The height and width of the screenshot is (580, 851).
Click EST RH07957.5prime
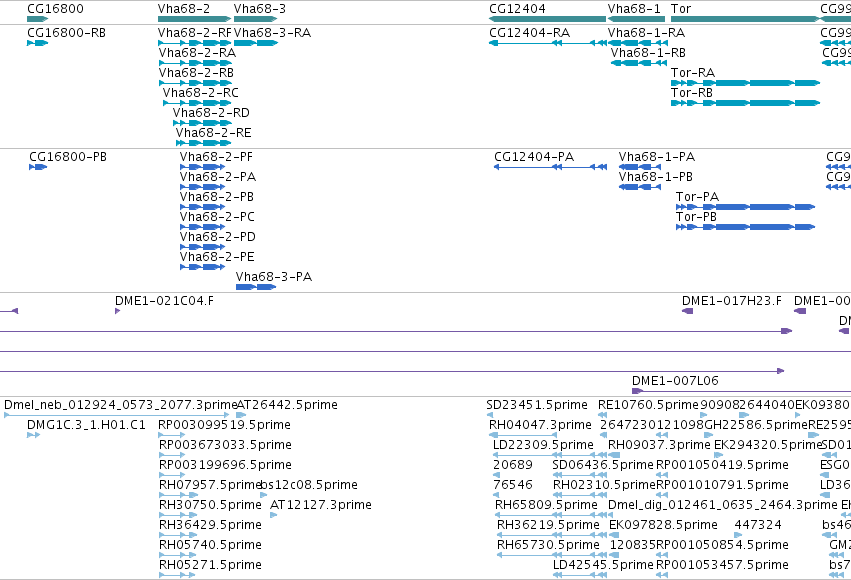coord(177,495)
